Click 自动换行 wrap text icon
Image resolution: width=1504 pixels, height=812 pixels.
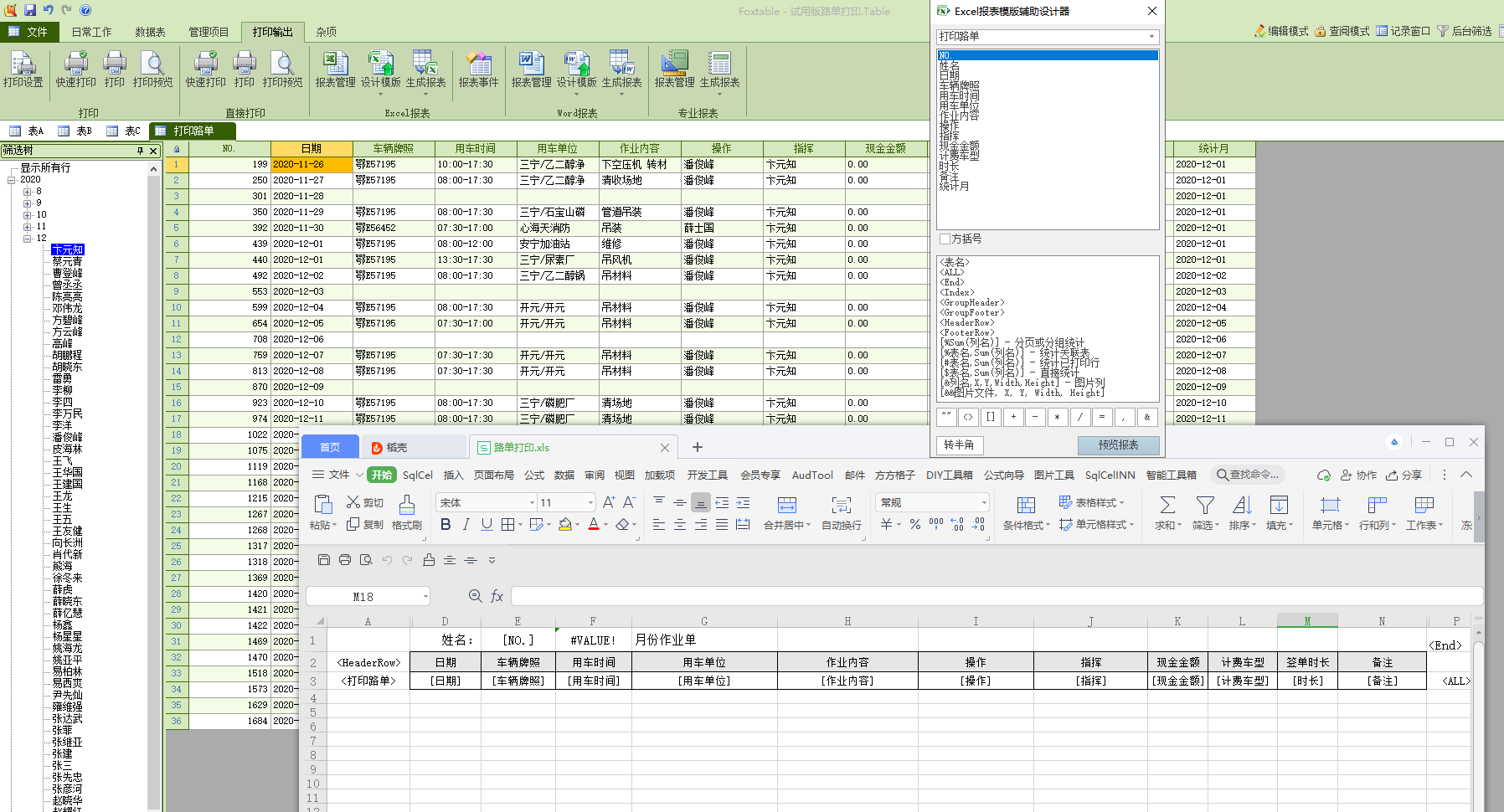coord(842,512)
